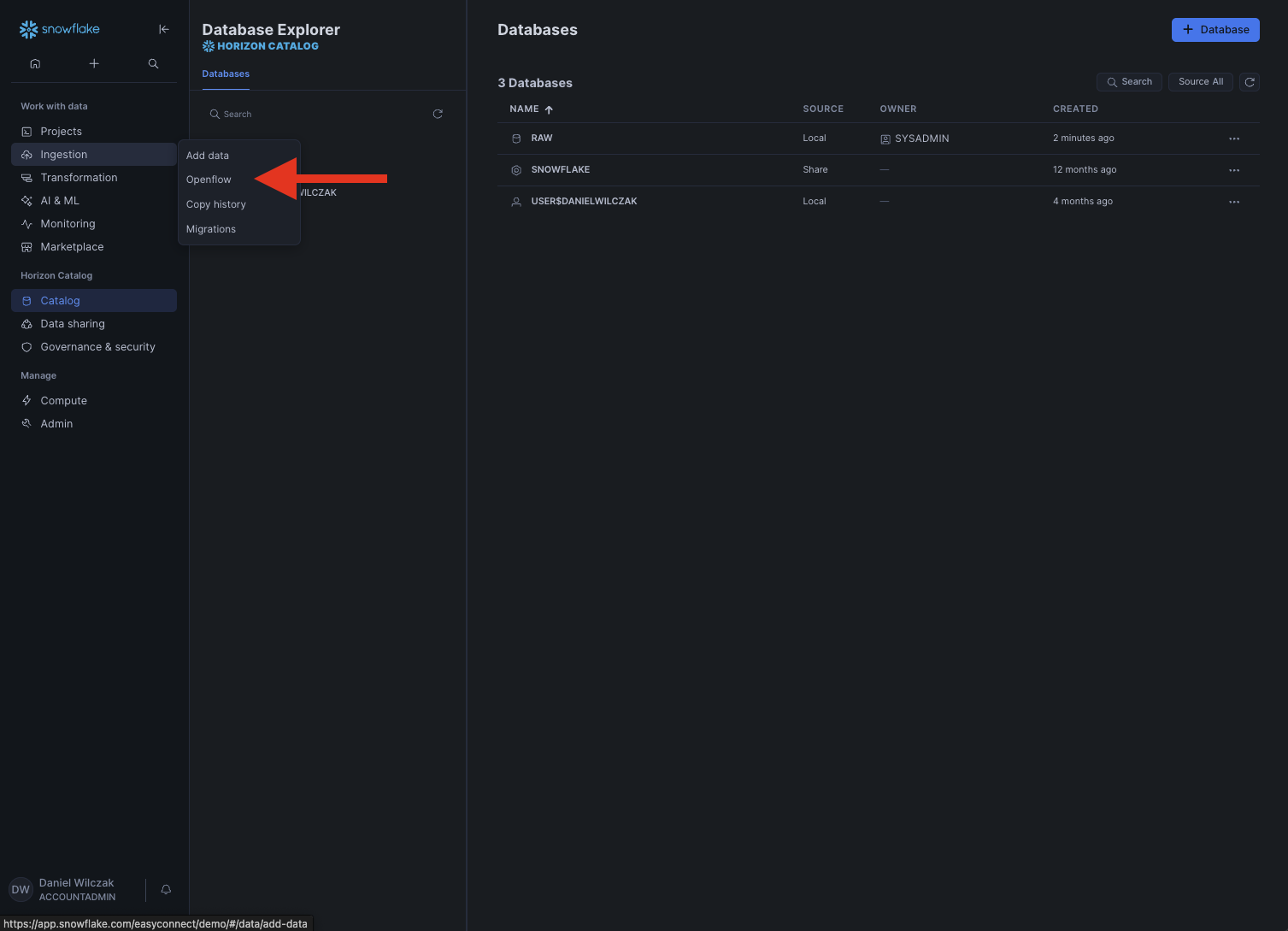The height and width of the screenshot is (931, 1288).
Task: Open Governance & security in sidebar
Action: click(x=97, y=347)
